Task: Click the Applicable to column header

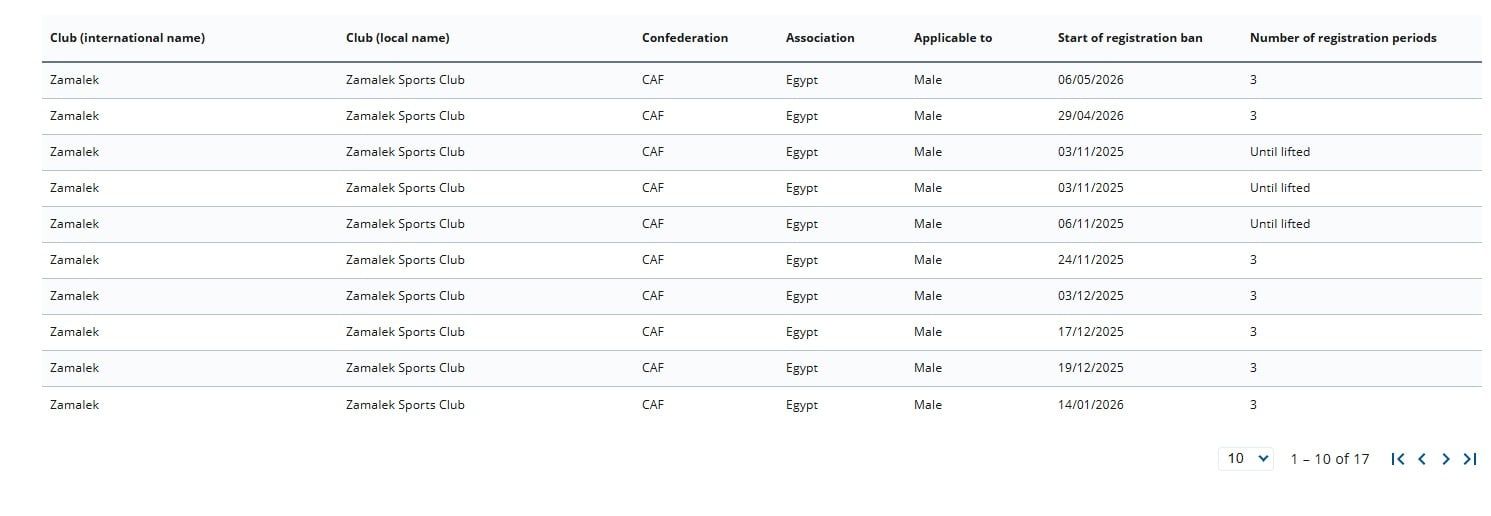Action: coord(953,38)
